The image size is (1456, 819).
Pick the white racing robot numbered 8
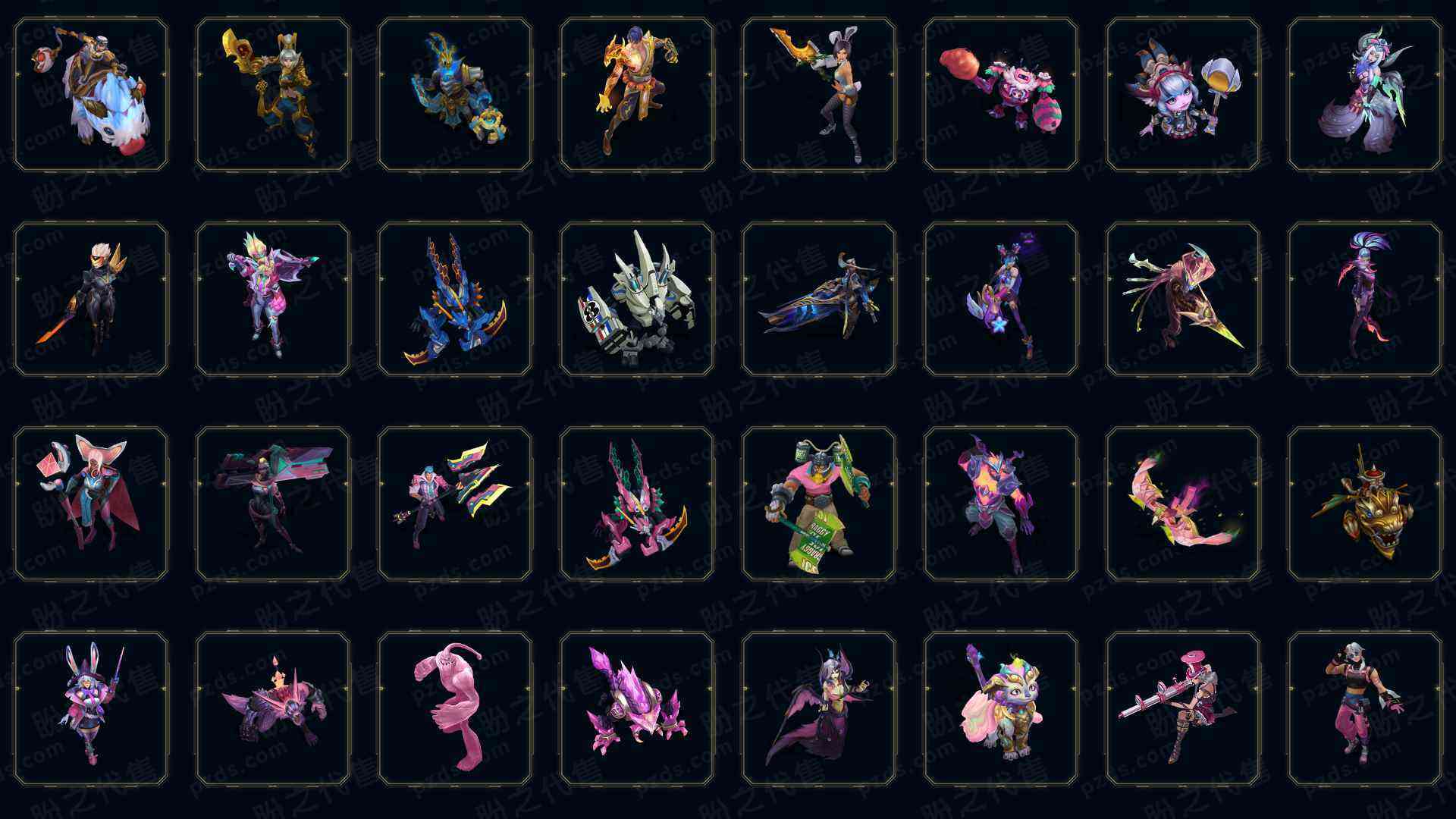[x=637, y=300]
